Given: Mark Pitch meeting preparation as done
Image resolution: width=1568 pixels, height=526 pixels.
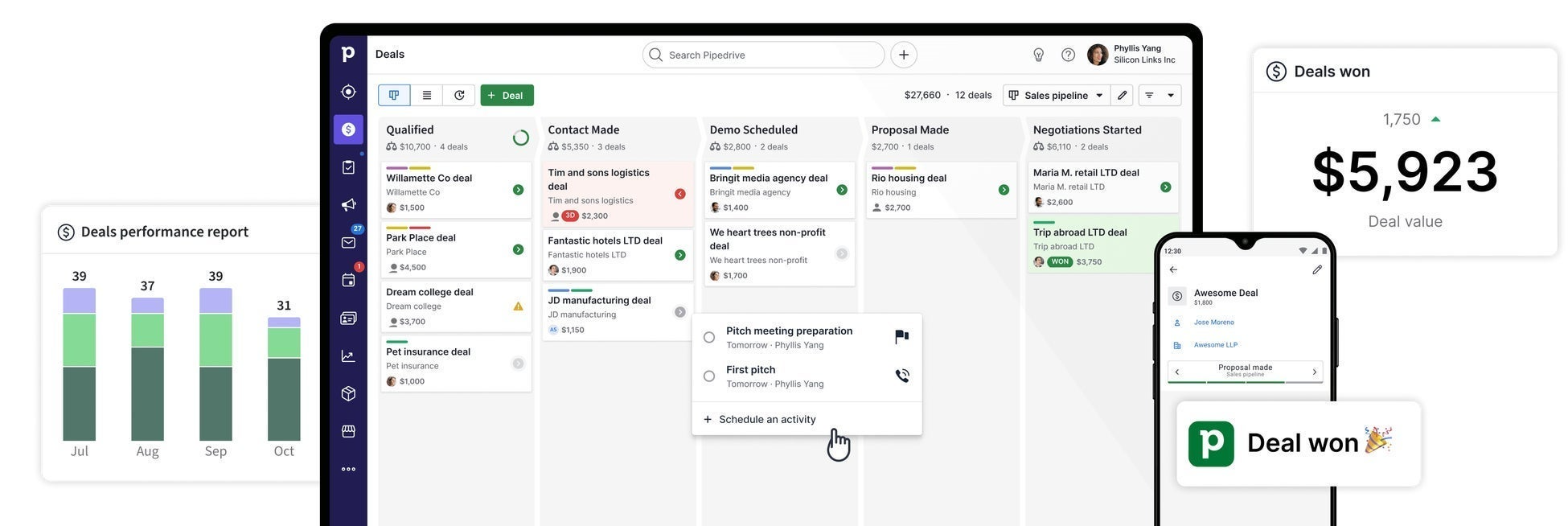Looking at the screenshot, I should pos(708,338).
